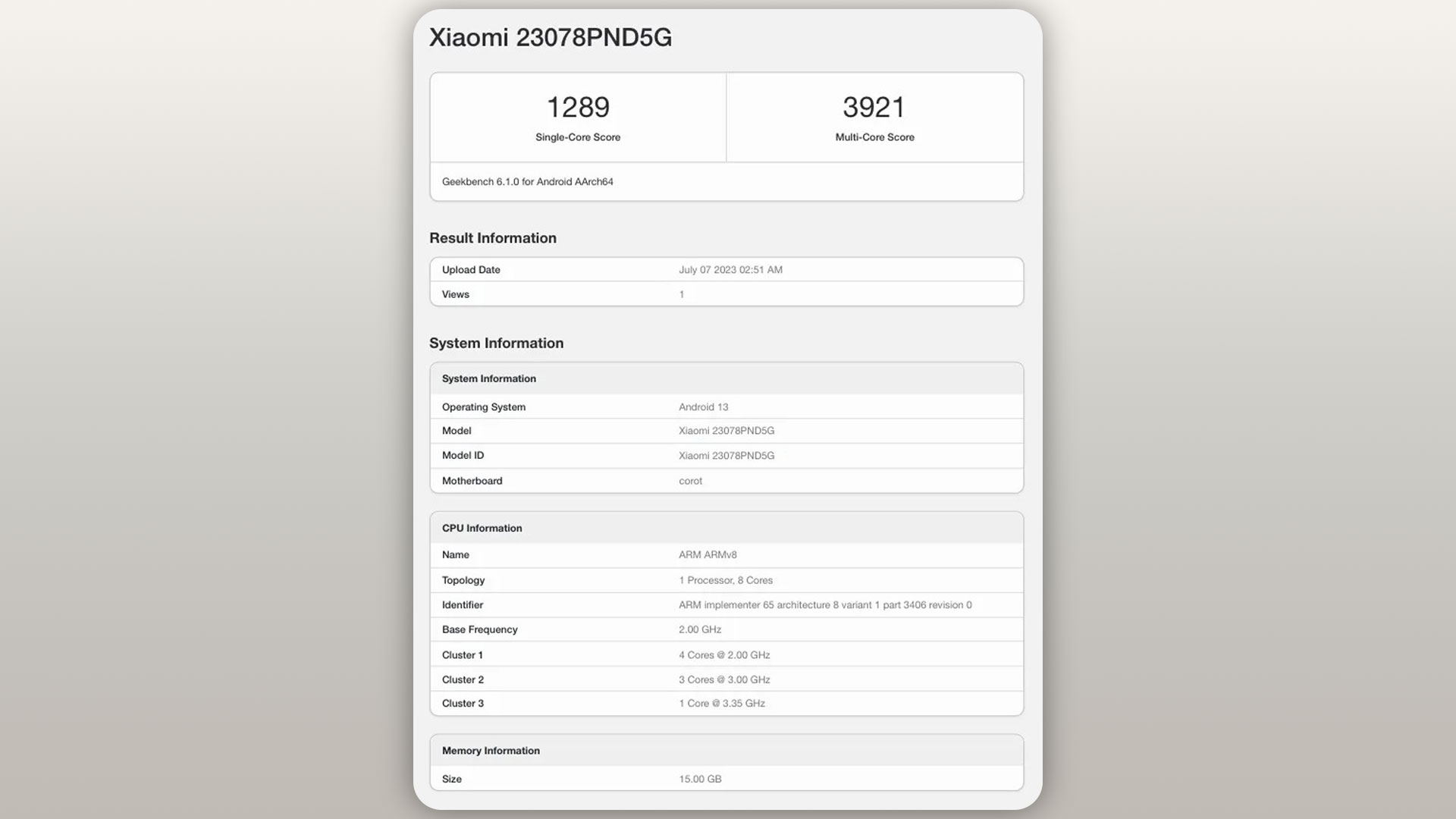Screen dimensions: 1456x819
Task: Click the CPU Information table header
Action: pyautogui.click(x=482, y=529)
